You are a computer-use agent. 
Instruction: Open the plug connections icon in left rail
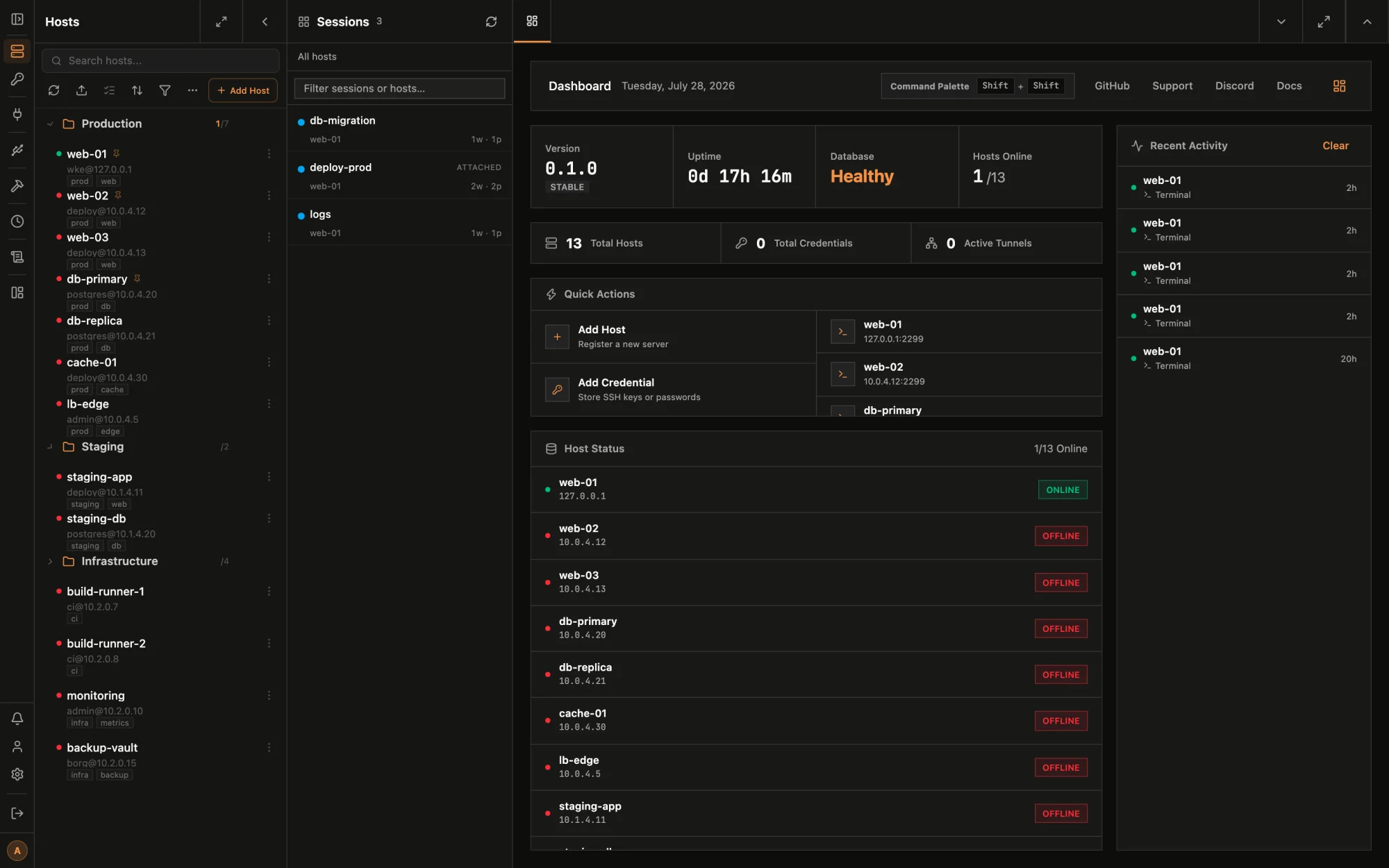(x=17, y=114)
